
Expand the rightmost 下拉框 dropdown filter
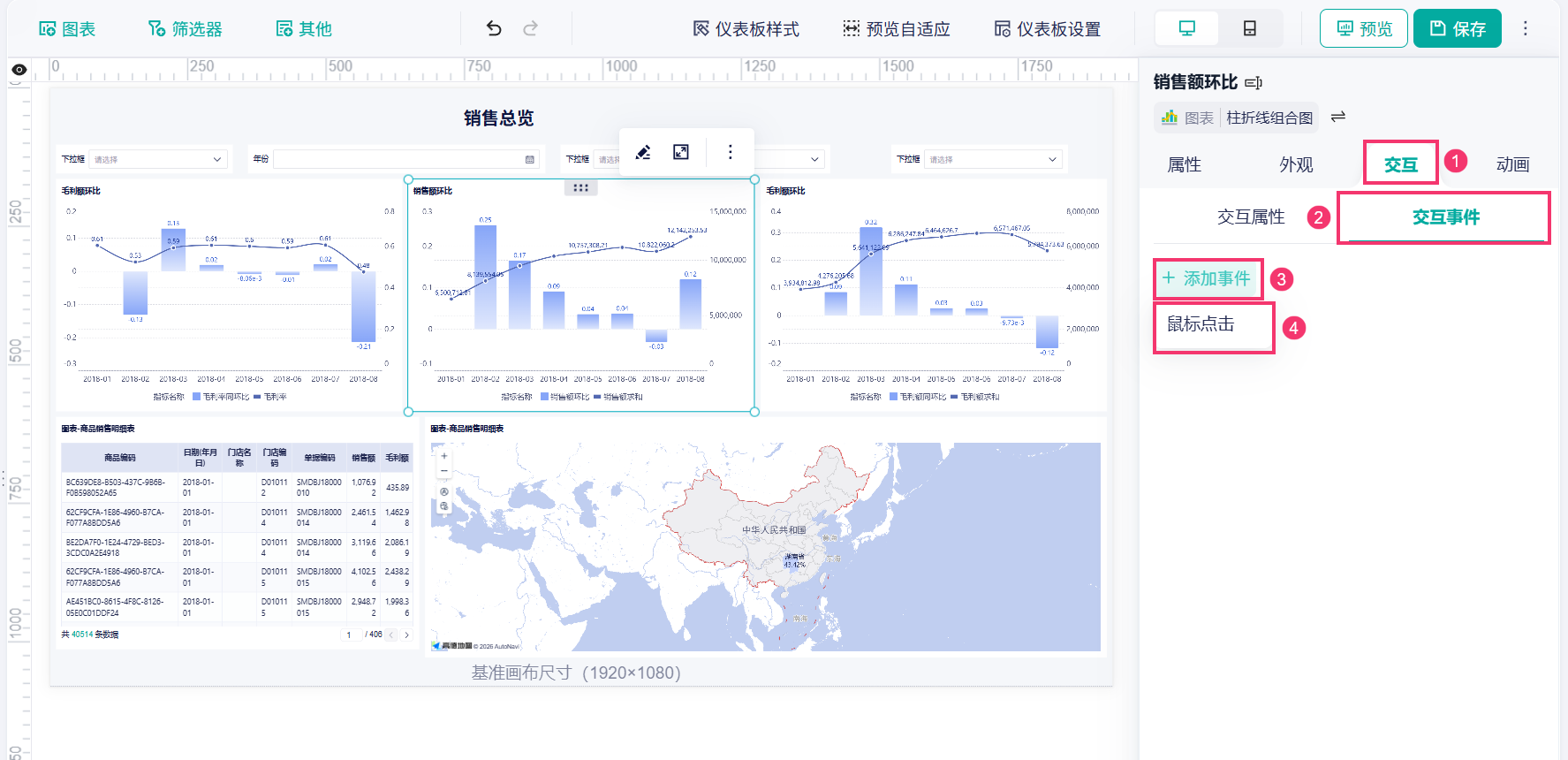pos(993,159)
